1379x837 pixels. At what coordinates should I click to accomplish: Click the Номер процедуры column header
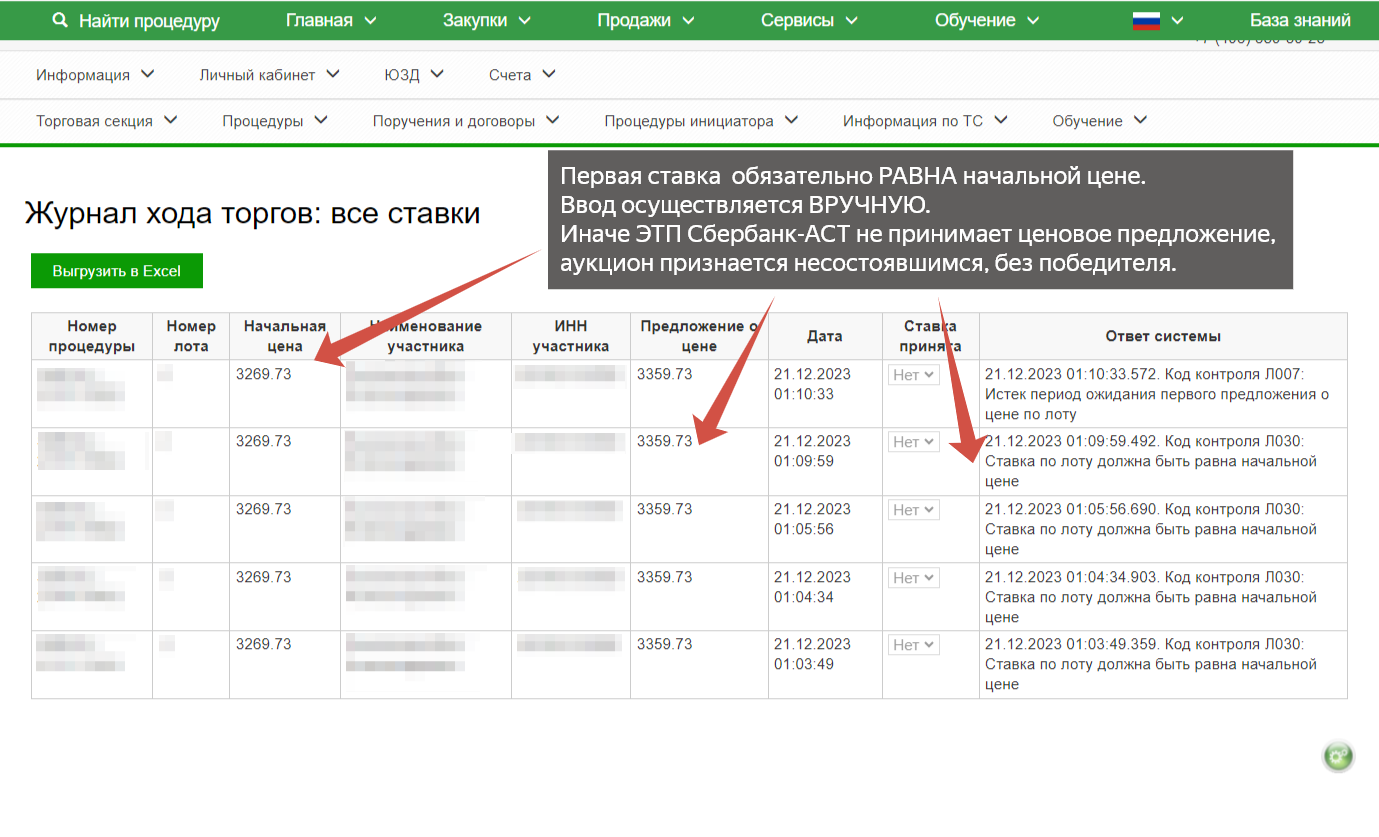click(92, 336)
